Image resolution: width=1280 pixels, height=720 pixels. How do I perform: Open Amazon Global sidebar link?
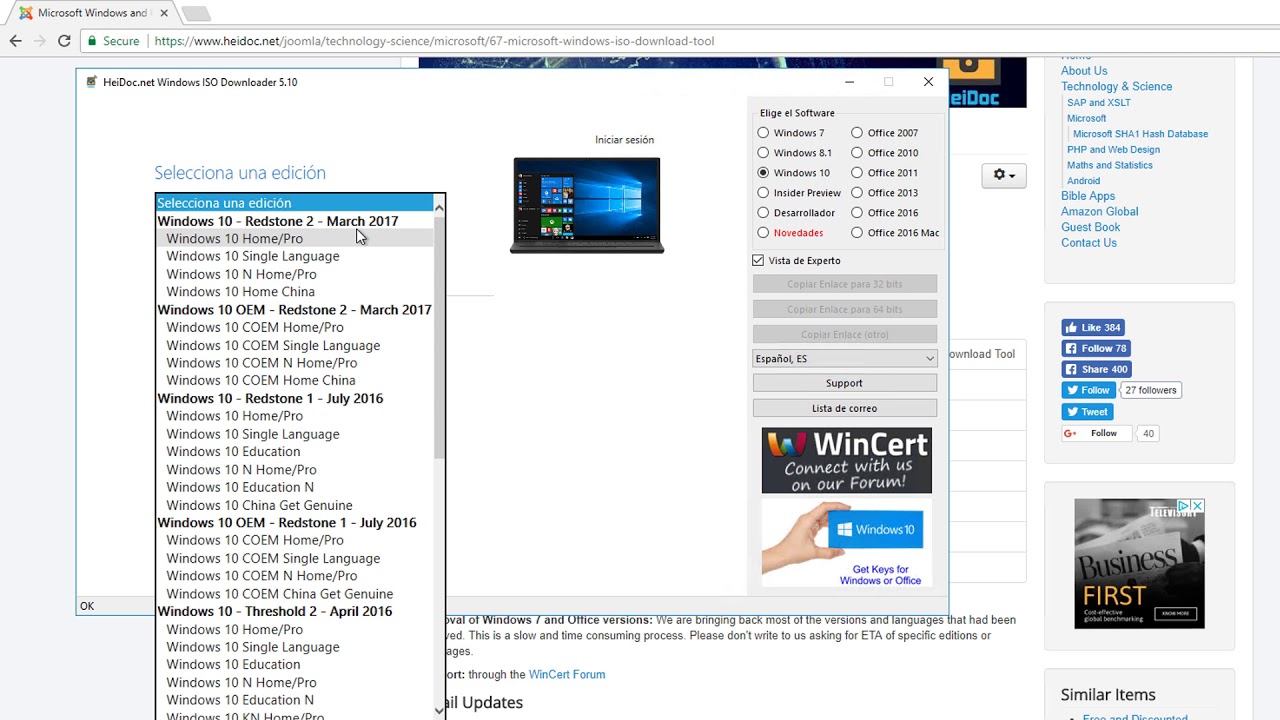[1099, 211]
